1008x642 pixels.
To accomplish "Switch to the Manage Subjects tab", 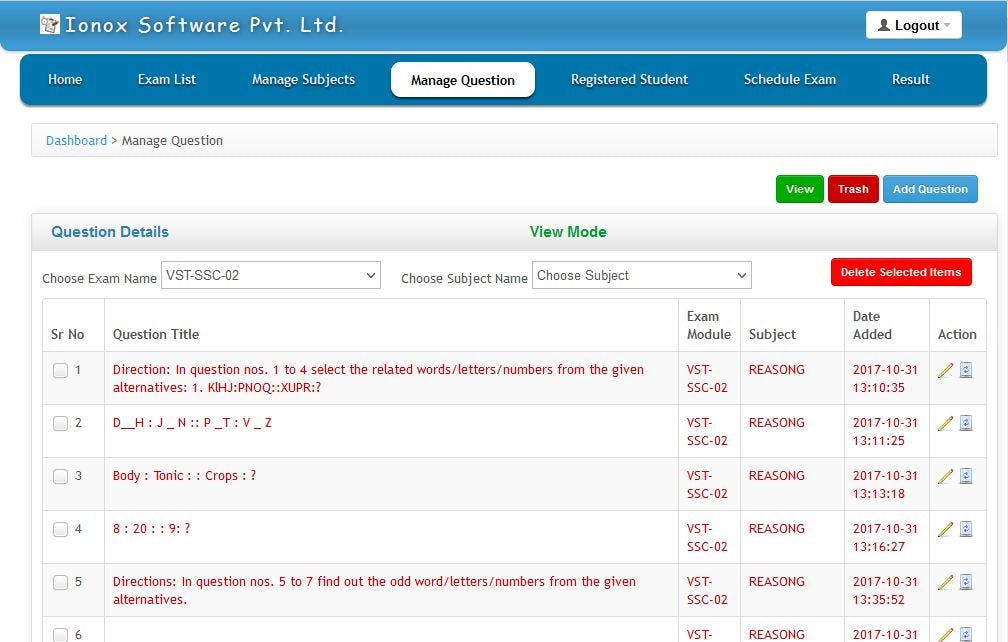I will pos(303,79).
